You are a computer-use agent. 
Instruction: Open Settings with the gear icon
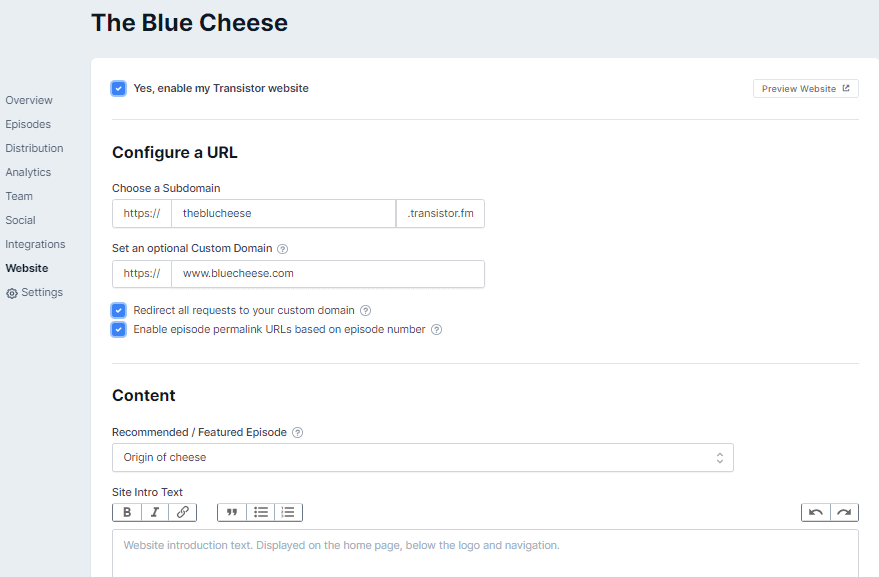click(34, 293)
